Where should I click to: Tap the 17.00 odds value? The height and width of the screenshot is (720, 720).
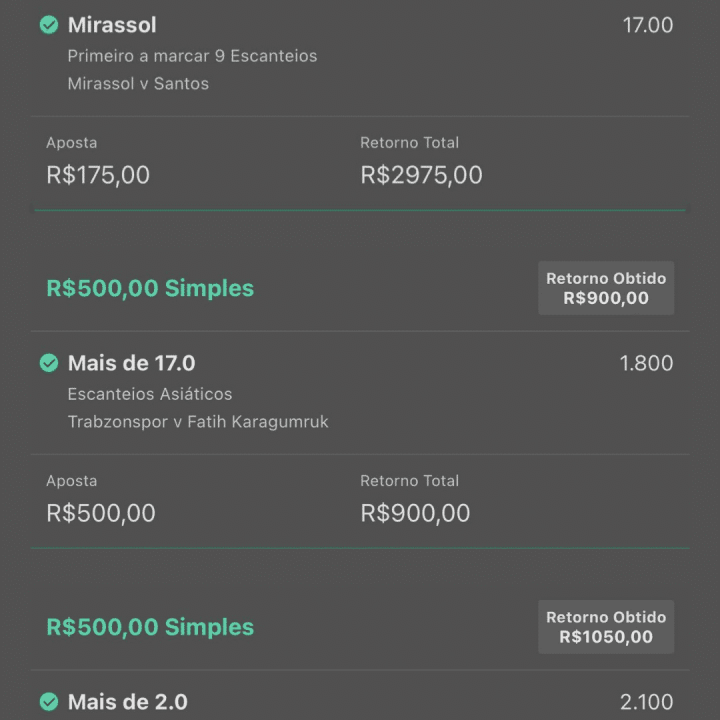click(x=647, y=25)
